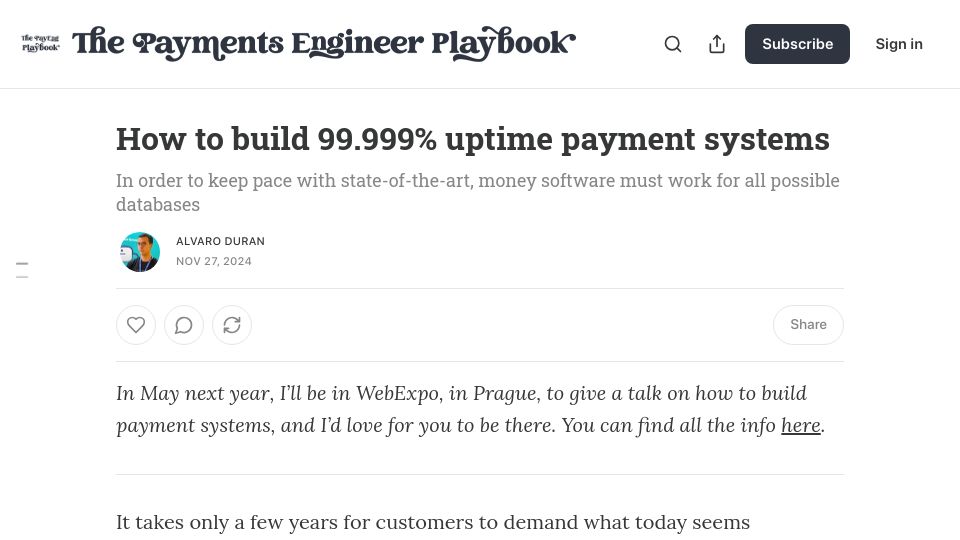Click the small publication logo
This screenshot has height=540, width=960.
pos(40,43)
